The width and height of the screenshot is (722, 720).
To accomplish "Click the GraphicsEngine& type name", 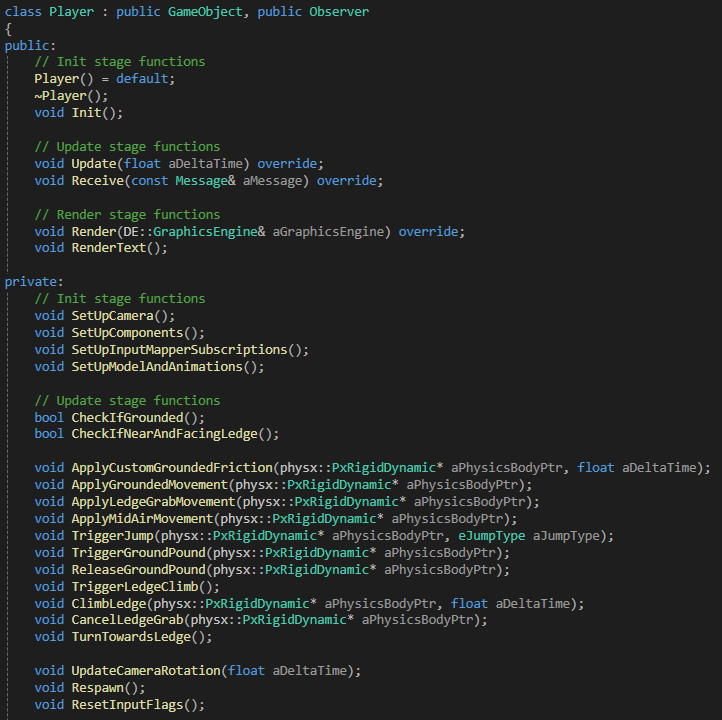I will coord(209,231).
